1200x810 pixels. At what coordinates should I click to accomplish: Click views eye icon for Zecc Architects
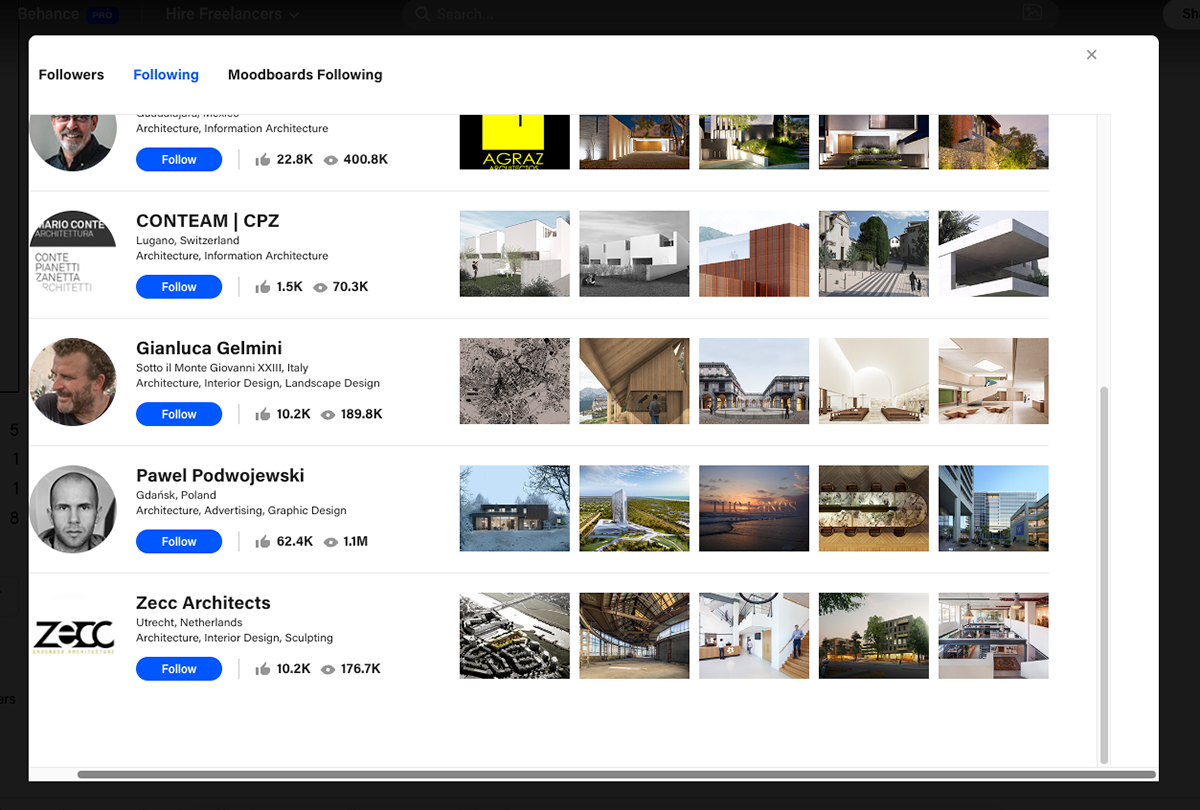328,669
